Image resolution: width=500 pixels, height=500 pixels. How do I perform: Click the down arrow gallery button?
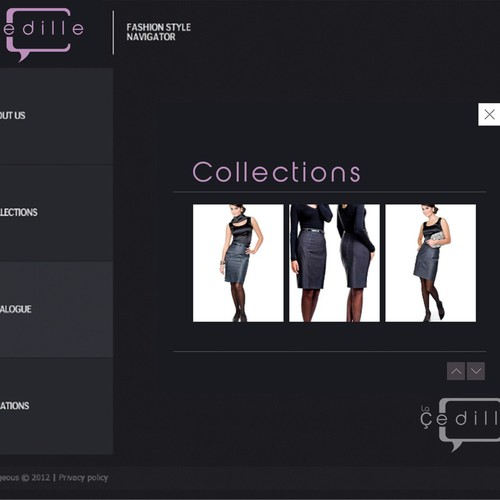[x=476, y=371]
